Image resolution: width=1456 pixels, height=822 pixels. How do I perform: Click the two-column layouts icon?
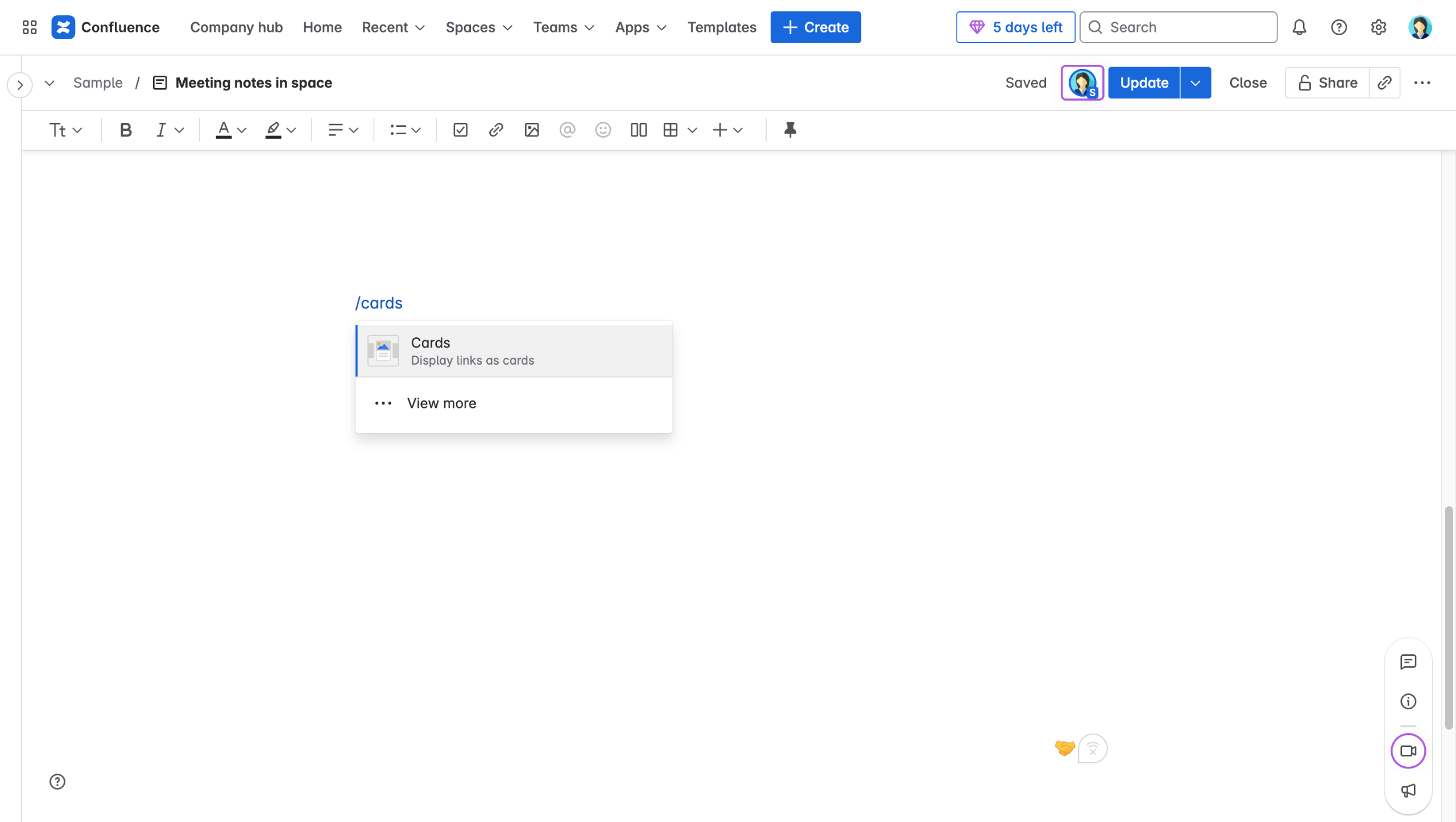coord(638,130)
